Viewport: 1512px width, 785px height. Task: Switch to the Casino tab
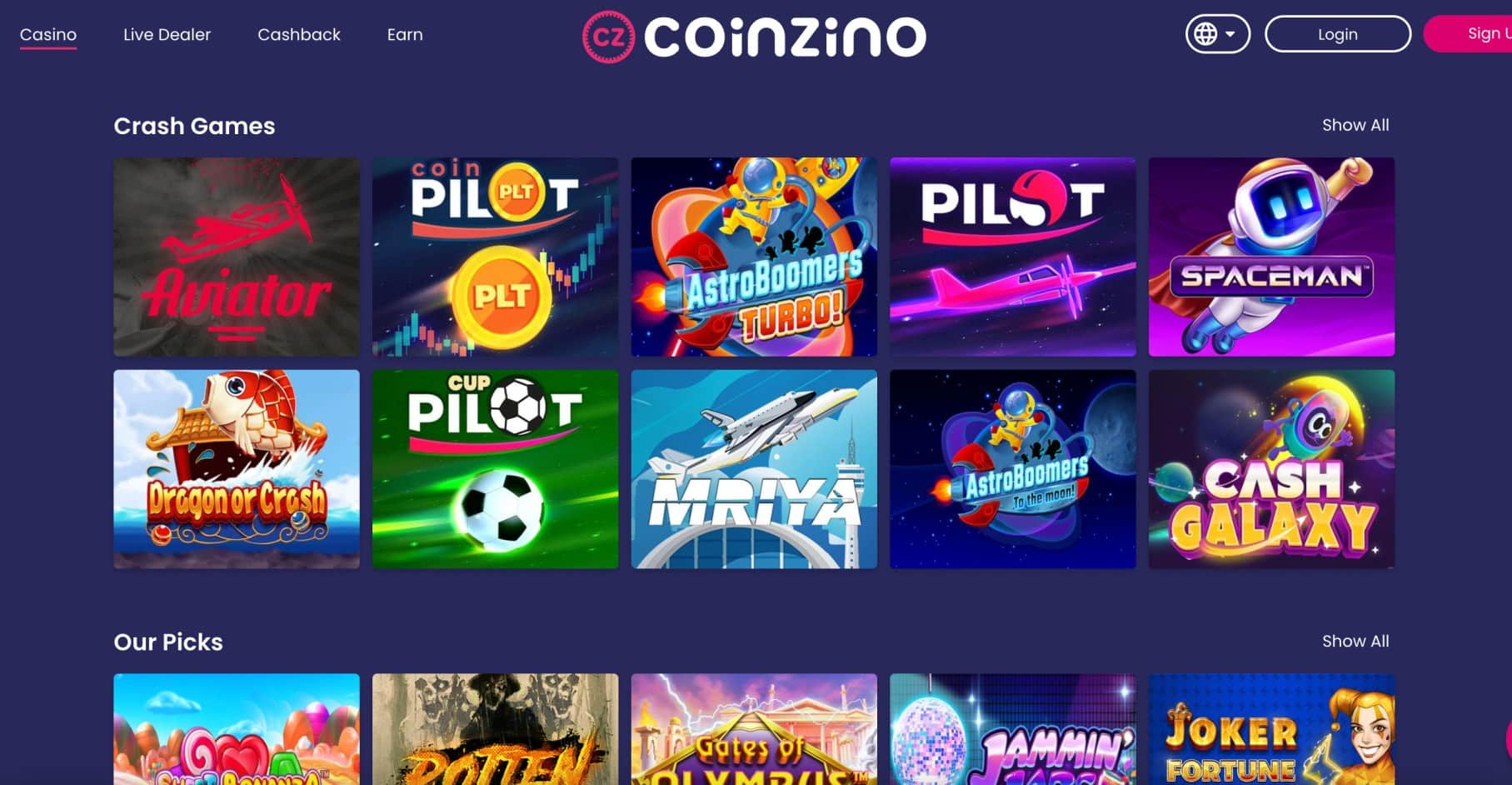[48, 35]
